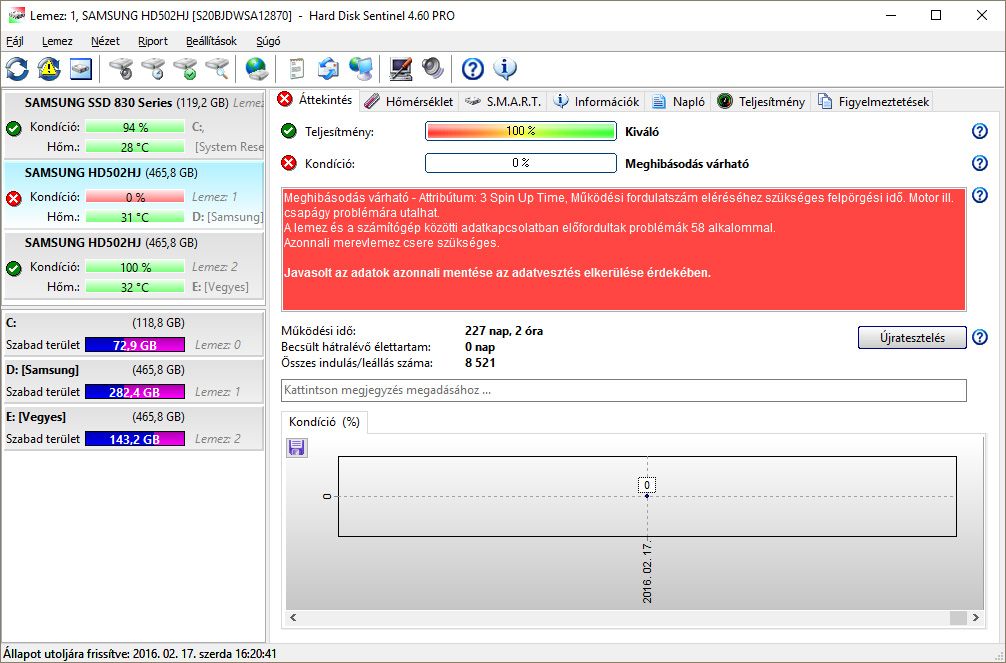Click the hard disk with speaker toolbar icon
The image size is (1006, 663).
pos(121,69)
